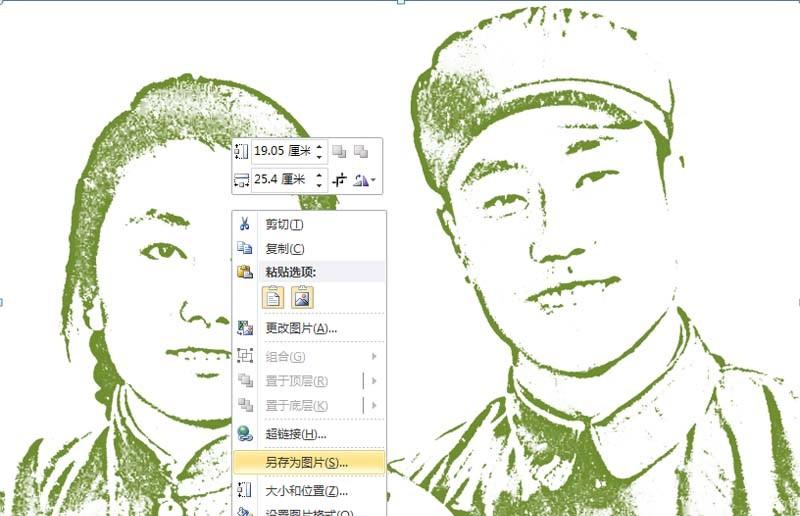
Task: Click the clipboard paste options icon
Action: (245, 272)
